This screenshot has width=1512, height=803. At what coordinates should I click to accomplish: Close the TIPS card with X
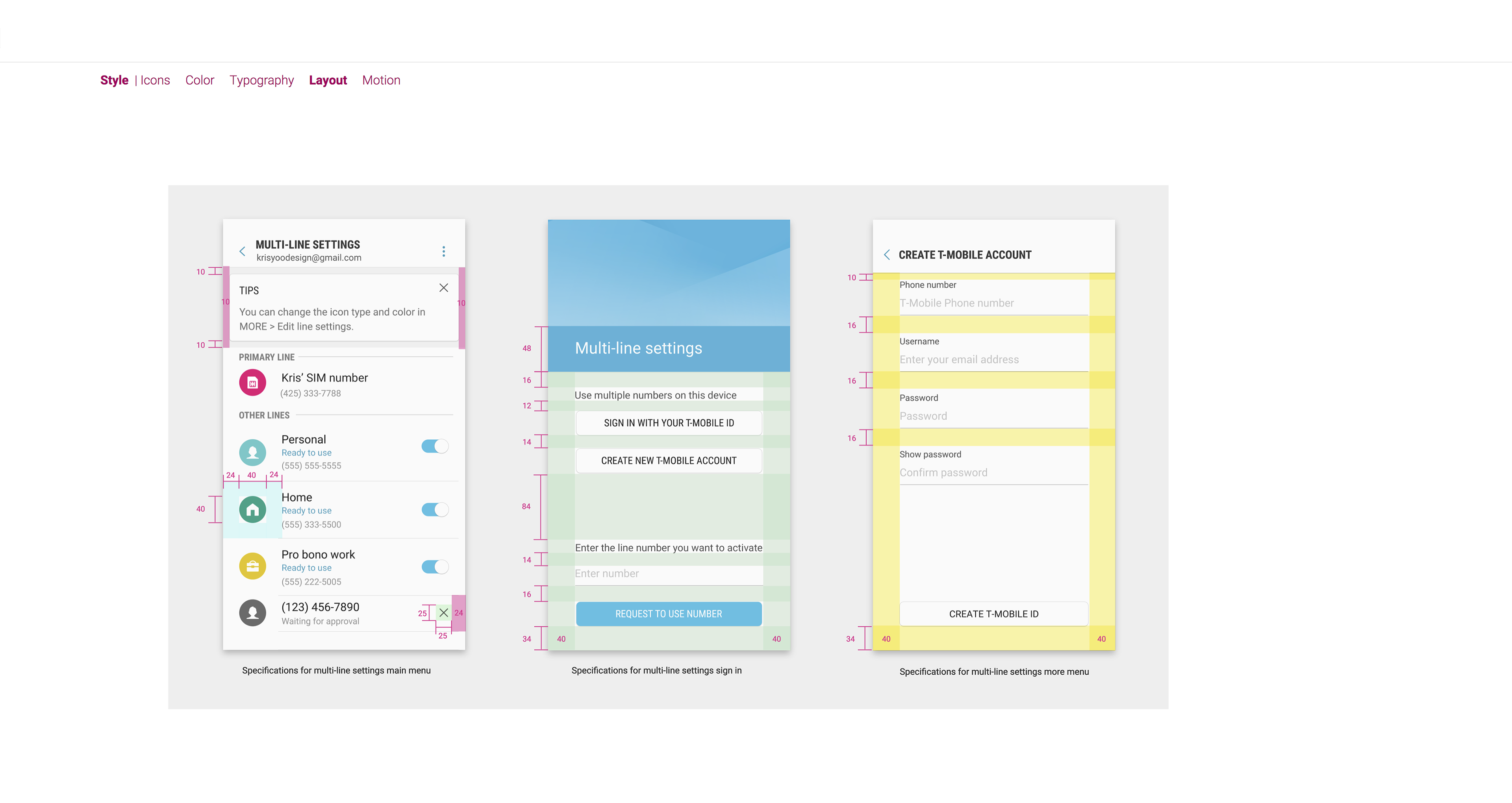pyautogui.click(x=444, y=288)
